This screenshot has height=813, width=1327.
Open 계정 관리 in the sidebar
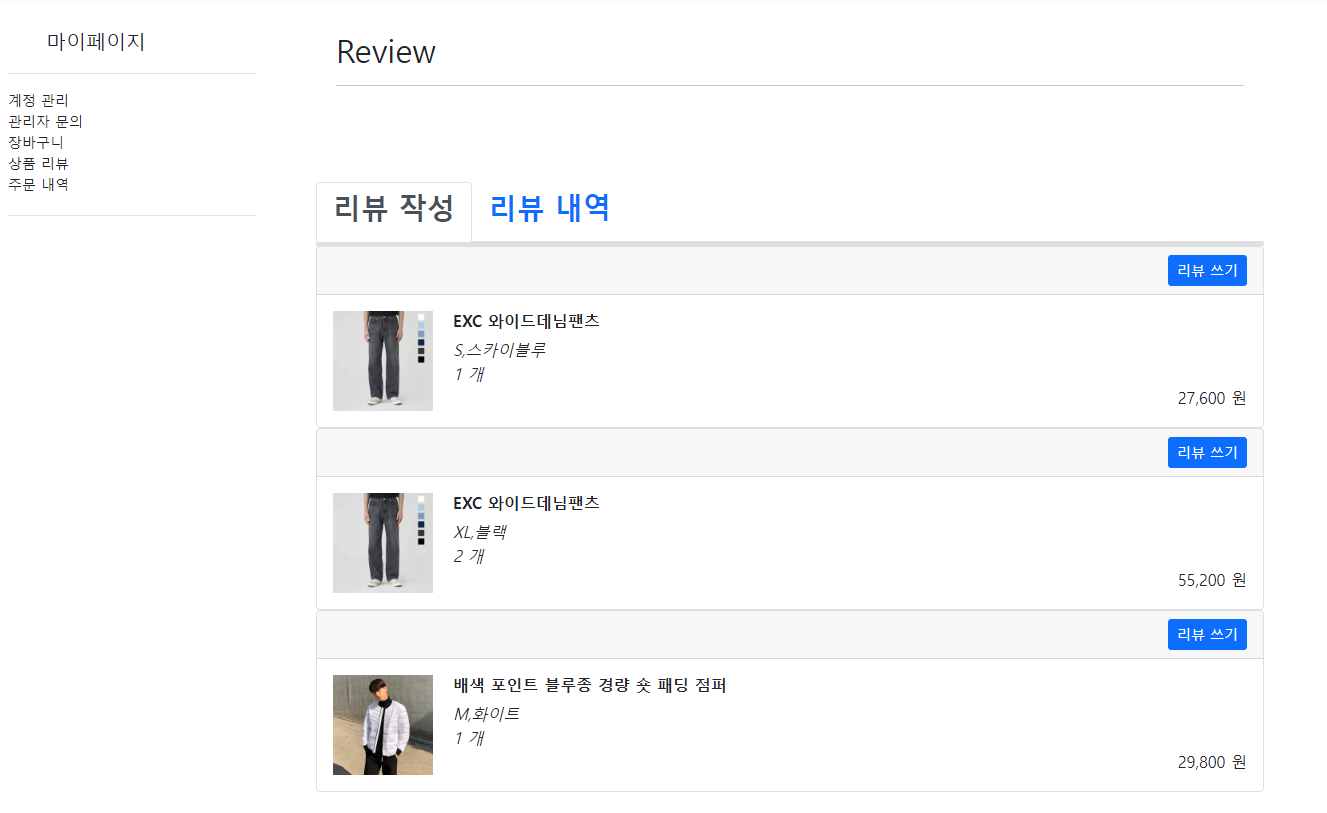[37, 100]
